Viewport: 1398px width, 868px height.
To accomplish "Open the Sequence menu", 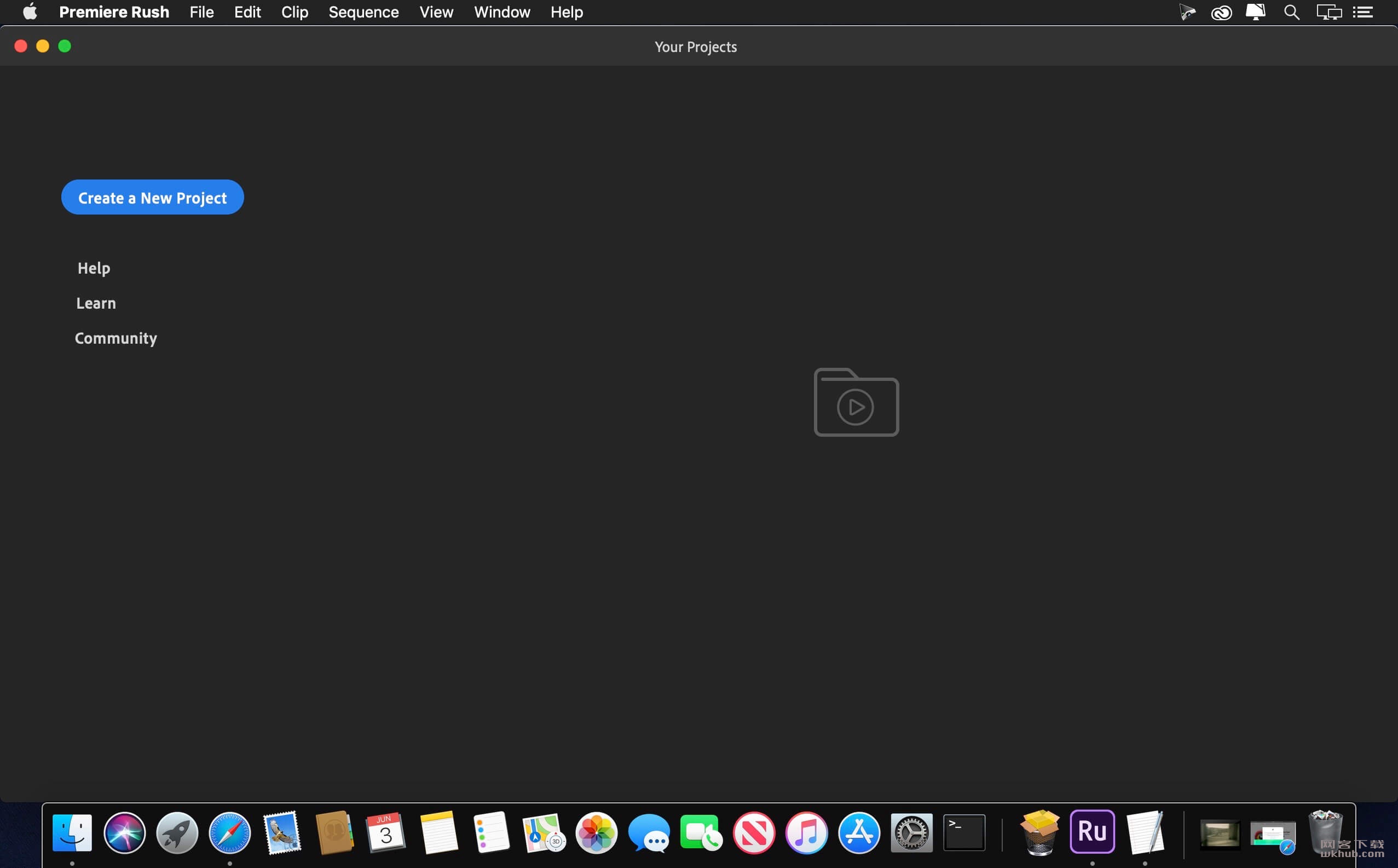I will (363, 12).
